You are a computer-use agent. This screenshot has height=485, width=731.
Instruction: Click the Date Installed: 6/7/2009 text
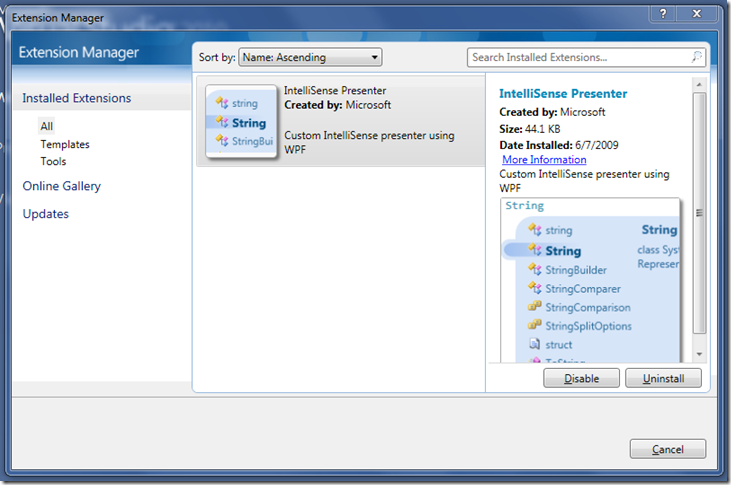click(x=559, y=145)
